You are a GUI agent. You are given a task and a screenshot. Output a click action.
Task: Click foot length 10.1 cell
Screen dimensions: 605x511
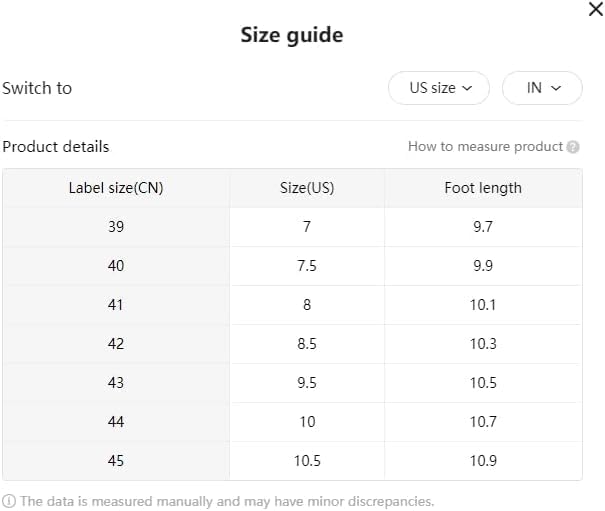click(483, 305)
